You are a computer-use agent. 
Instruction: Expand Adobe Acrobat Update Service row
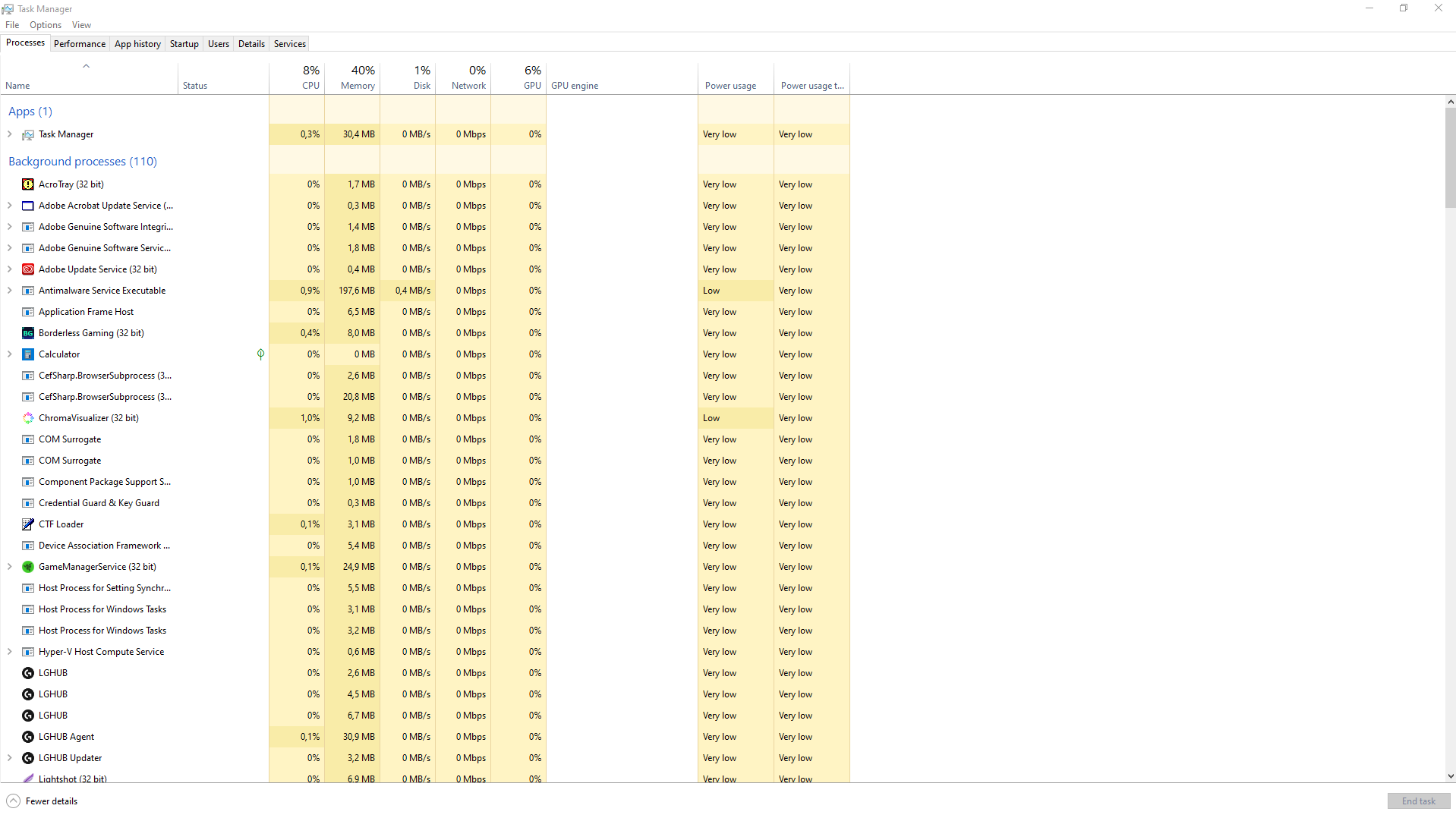[10, 206]
